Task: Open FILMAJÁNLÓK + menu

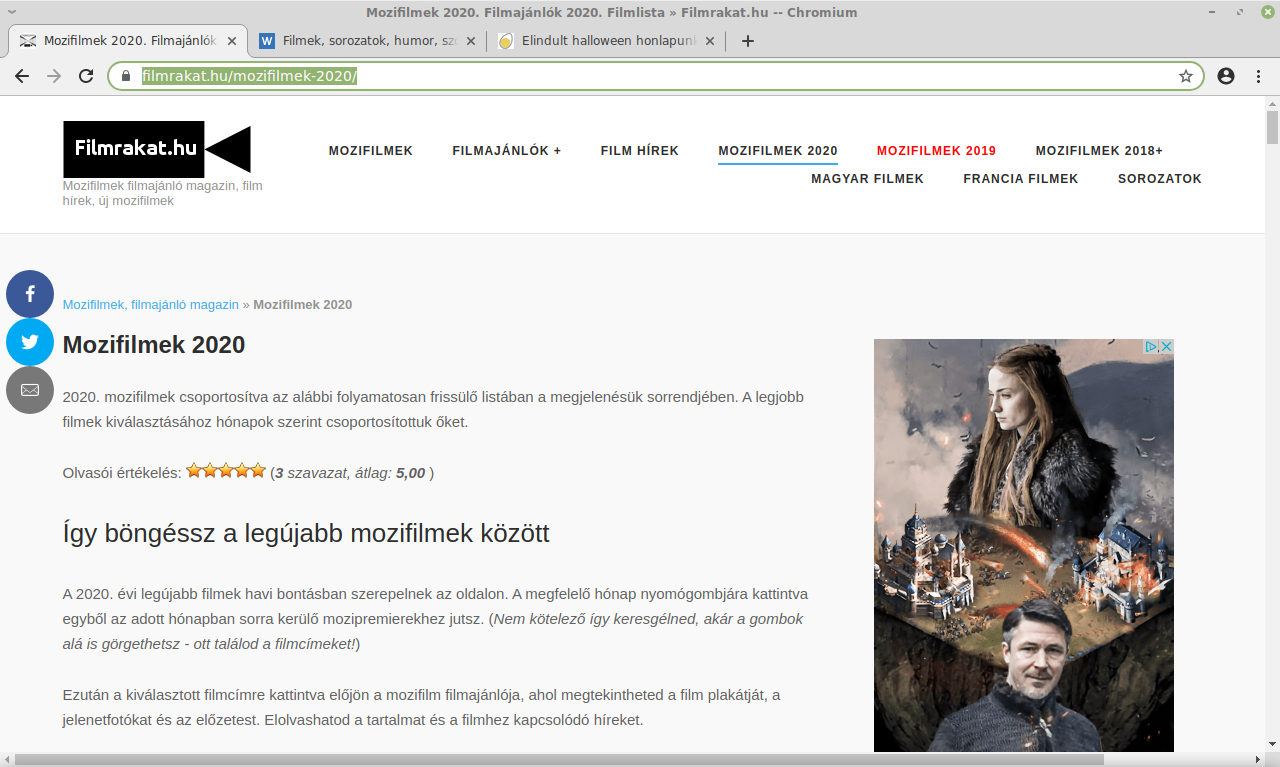Action: pyautogui.click(x=507, y=151)
